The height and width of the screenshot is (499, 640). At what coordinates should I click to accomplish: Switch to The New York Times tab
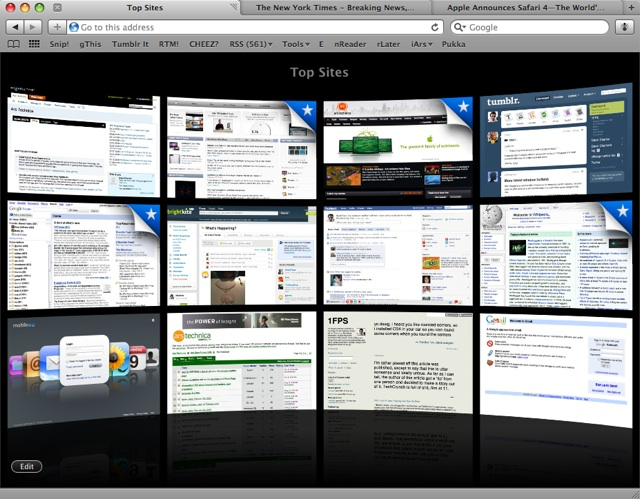pyautogui.click(x=335, y=8)
